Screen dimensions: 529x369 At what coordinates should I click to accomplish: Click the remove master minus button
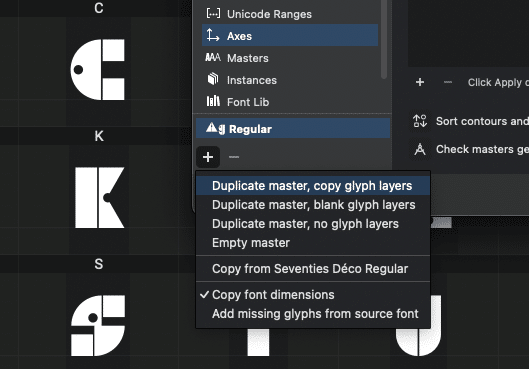tap(234, 157)
